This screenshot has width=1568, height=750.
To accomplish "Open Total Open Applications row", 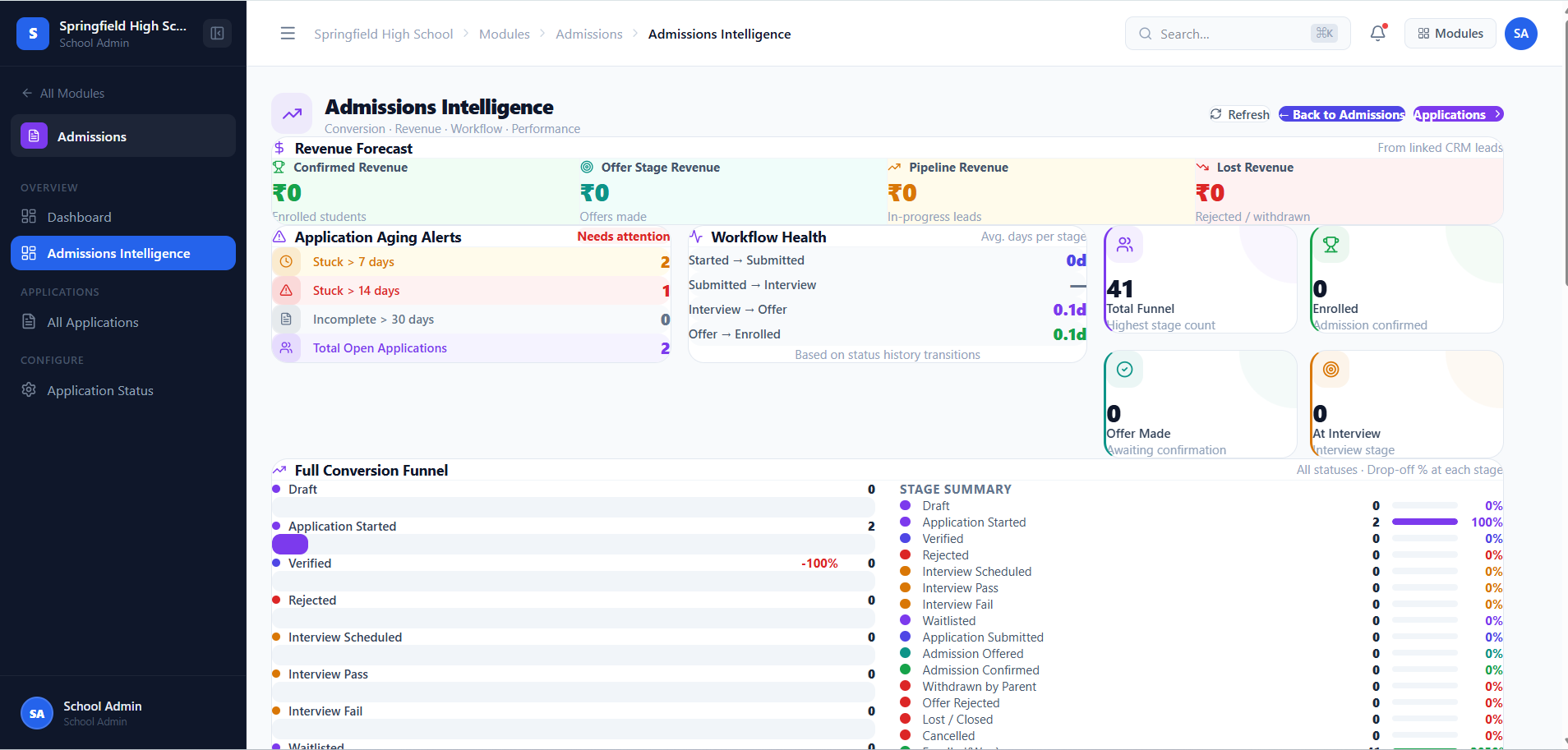I will click(471, 347).
